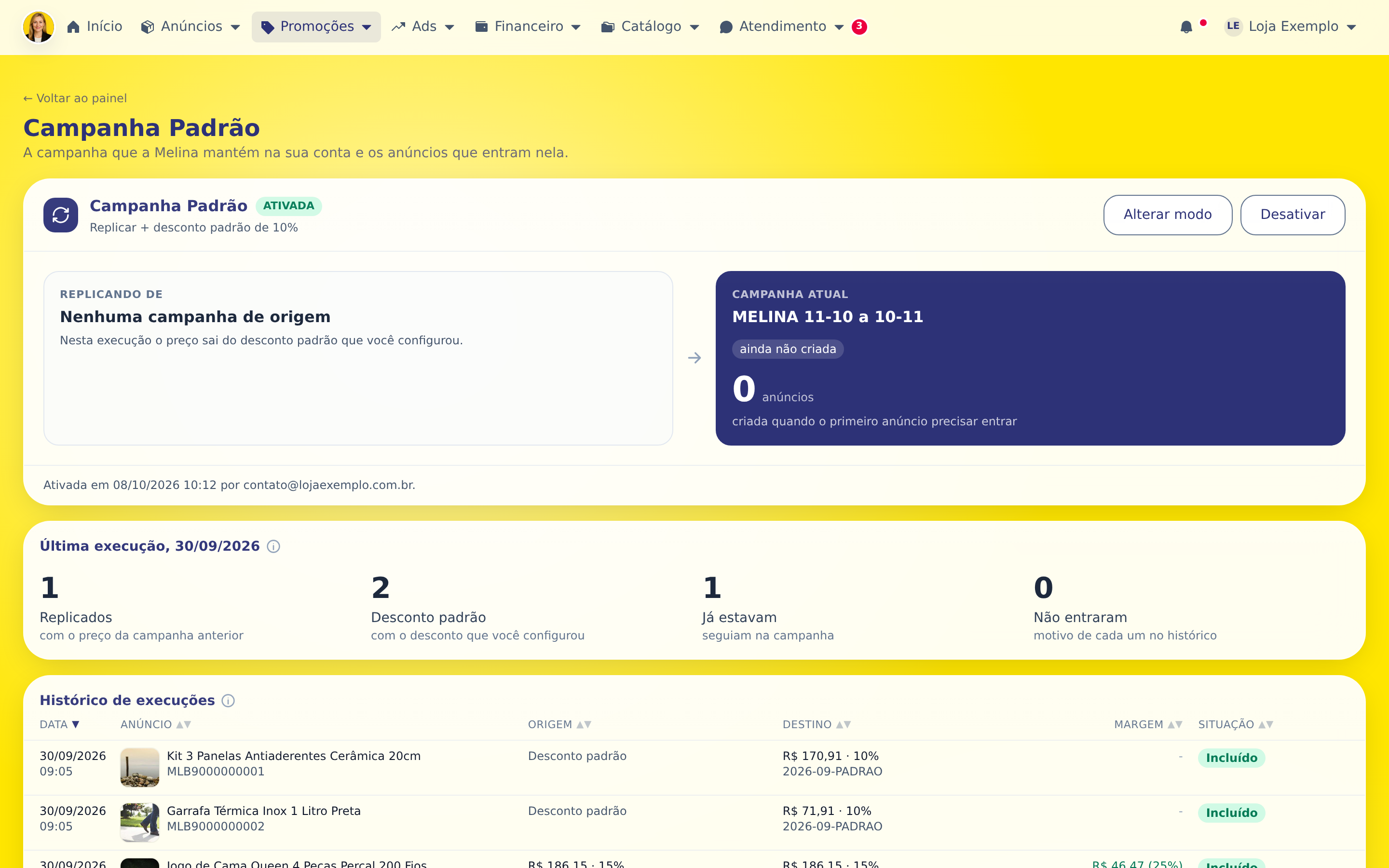This screenshot has height=868, width=1389.
Task: Click Kit 3 Panelas Antiaderentes Cerâmica 20cm
Action: pyautogui.click(x=294, y=756)
